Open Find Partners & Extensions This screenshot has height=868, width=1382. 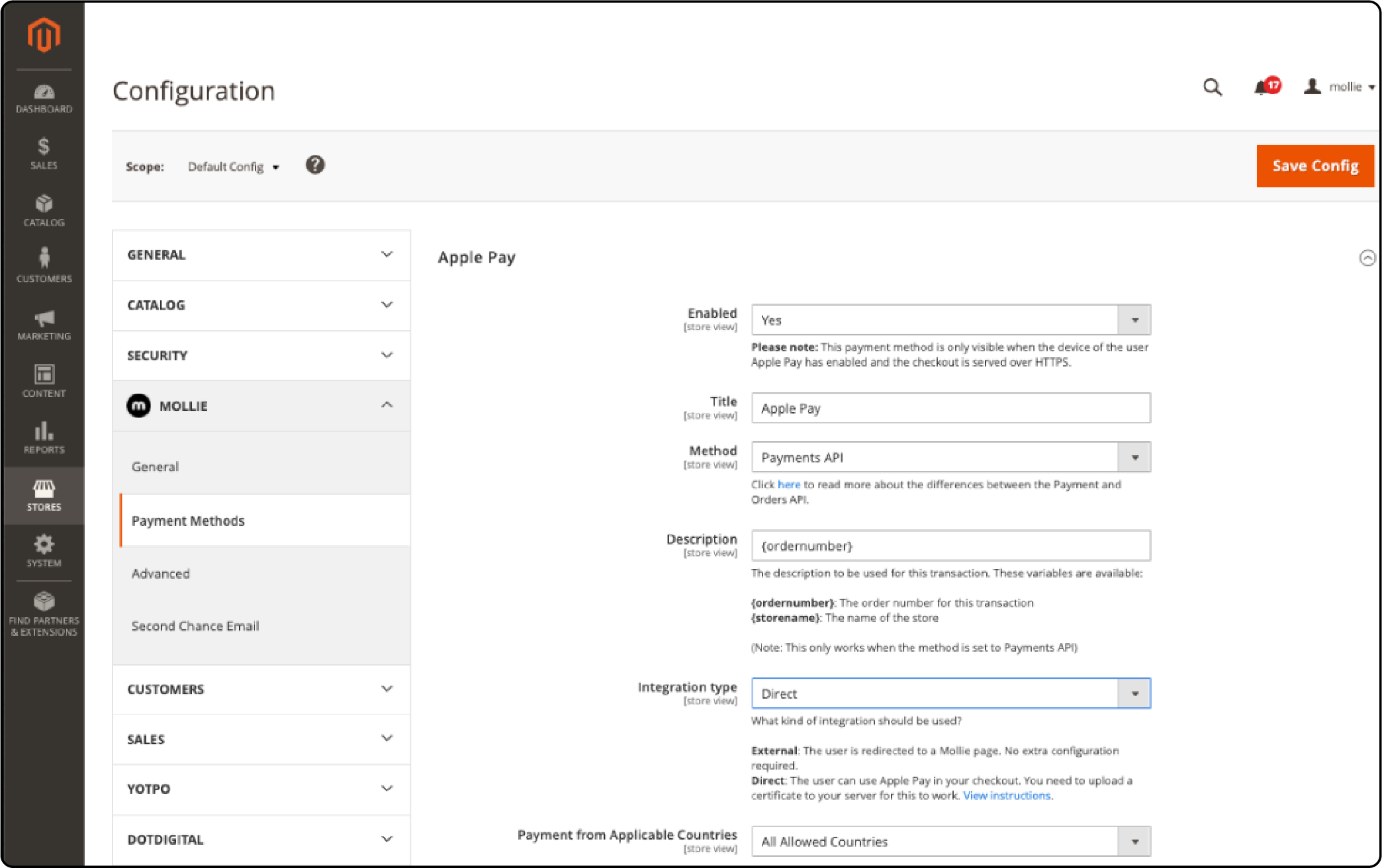tap(44, 614)
